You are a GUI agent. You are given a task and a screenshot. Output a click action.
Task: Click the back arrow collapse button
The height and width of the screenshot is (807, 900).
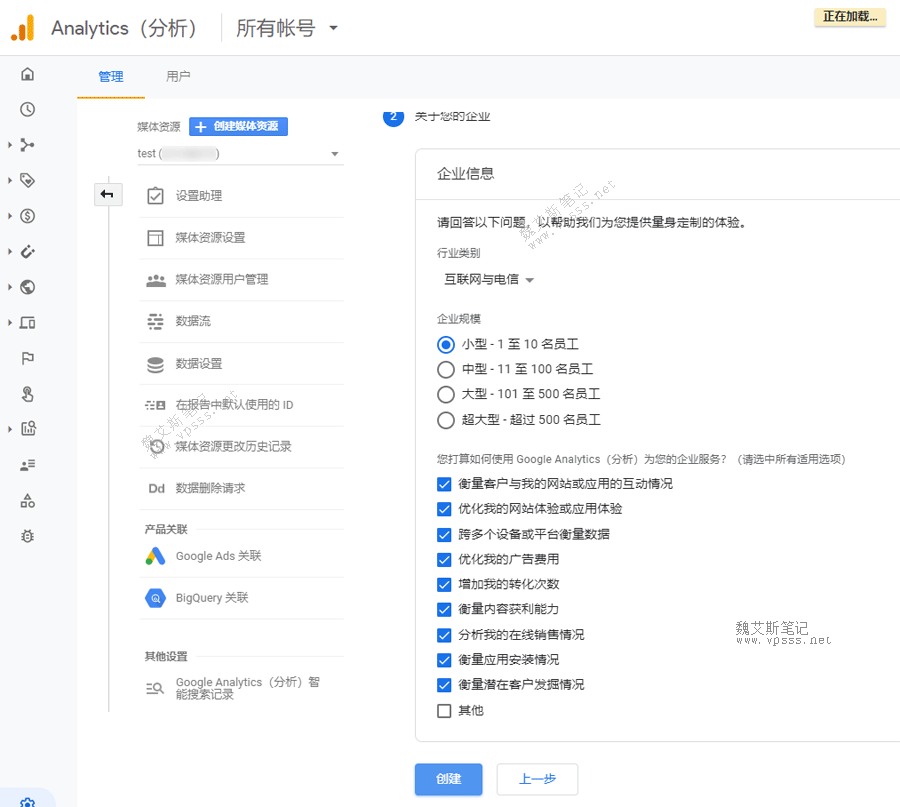click(107, 194)
